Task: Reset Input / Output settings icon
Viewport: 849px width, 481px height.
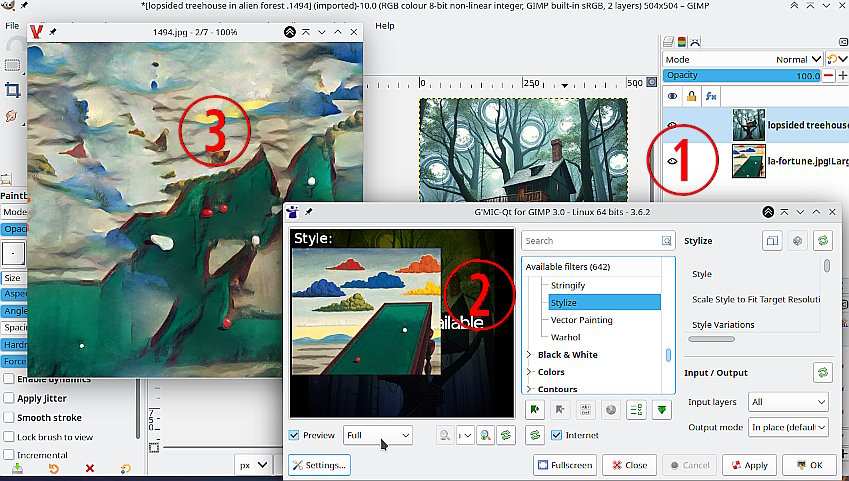Action: 822,373
